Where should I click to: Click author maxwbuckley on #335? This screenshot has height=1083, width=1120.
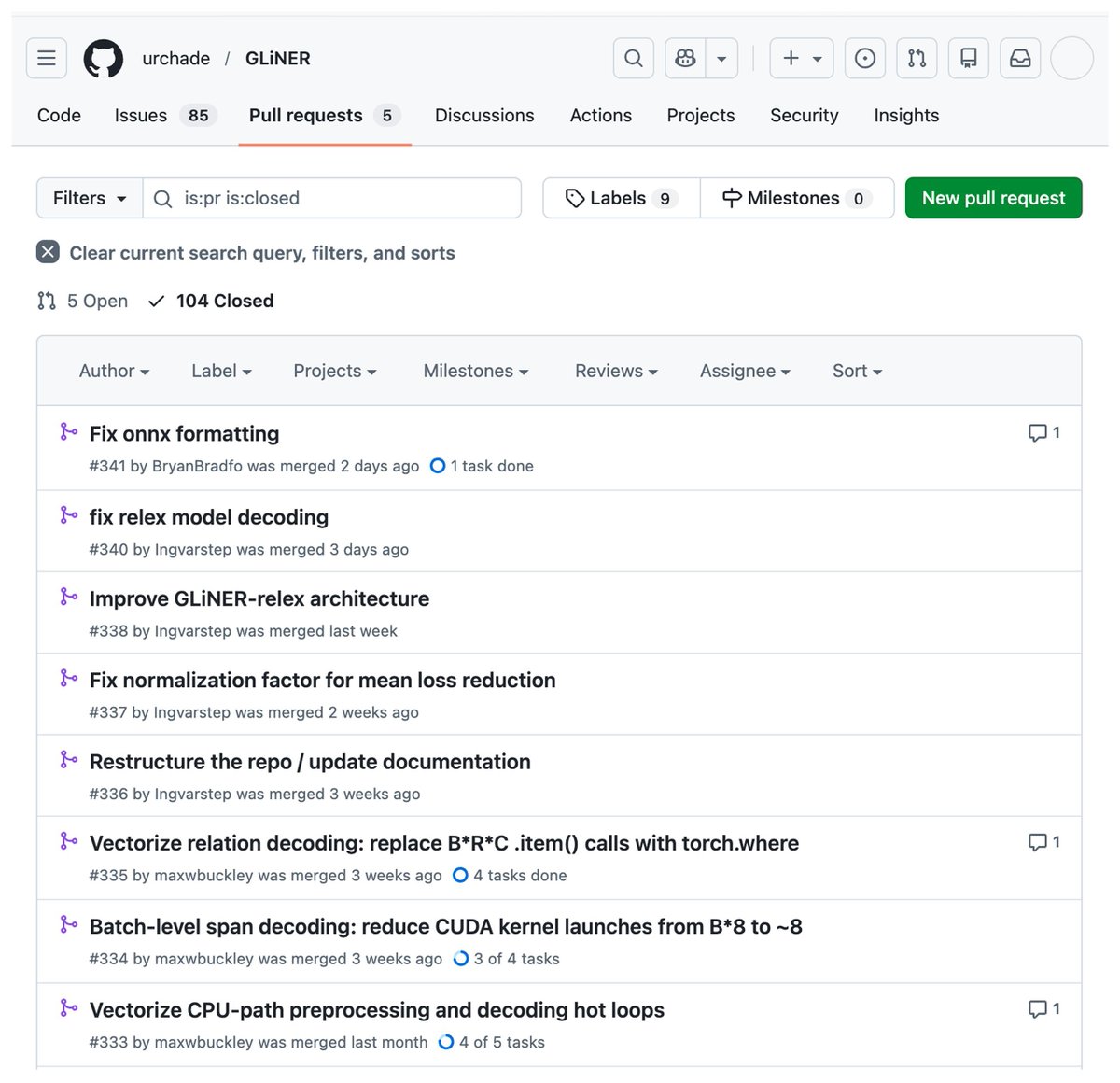(x=203, y=876)
